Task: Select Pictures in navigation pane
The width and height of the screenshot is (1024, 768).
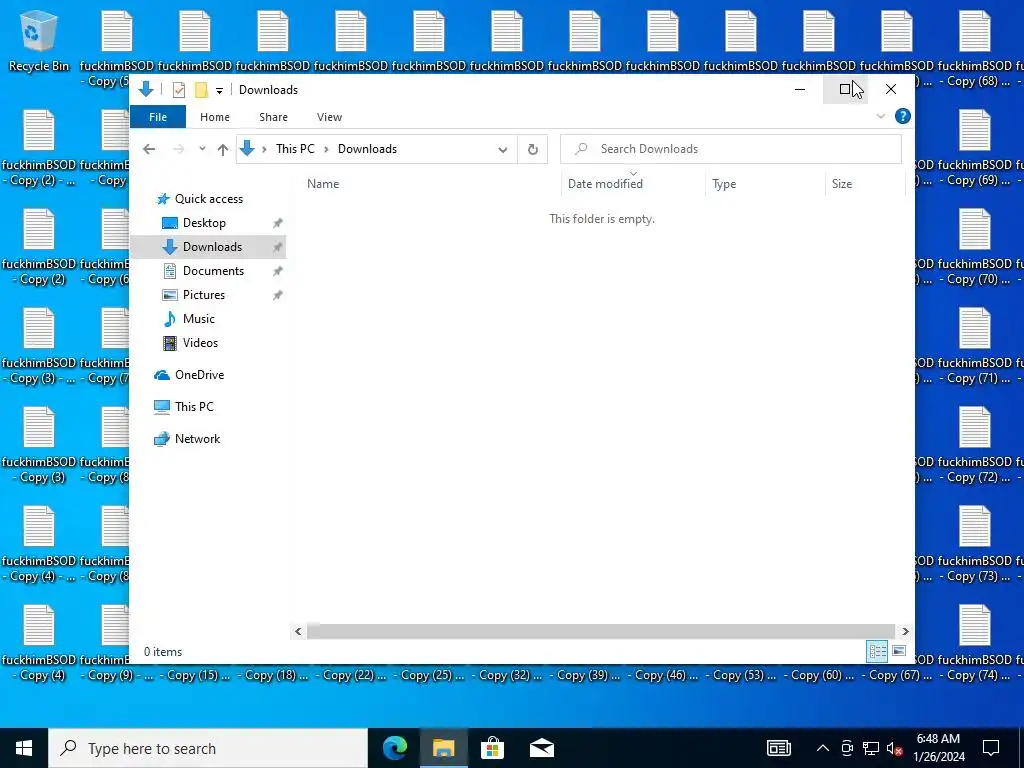Action: 204,295
